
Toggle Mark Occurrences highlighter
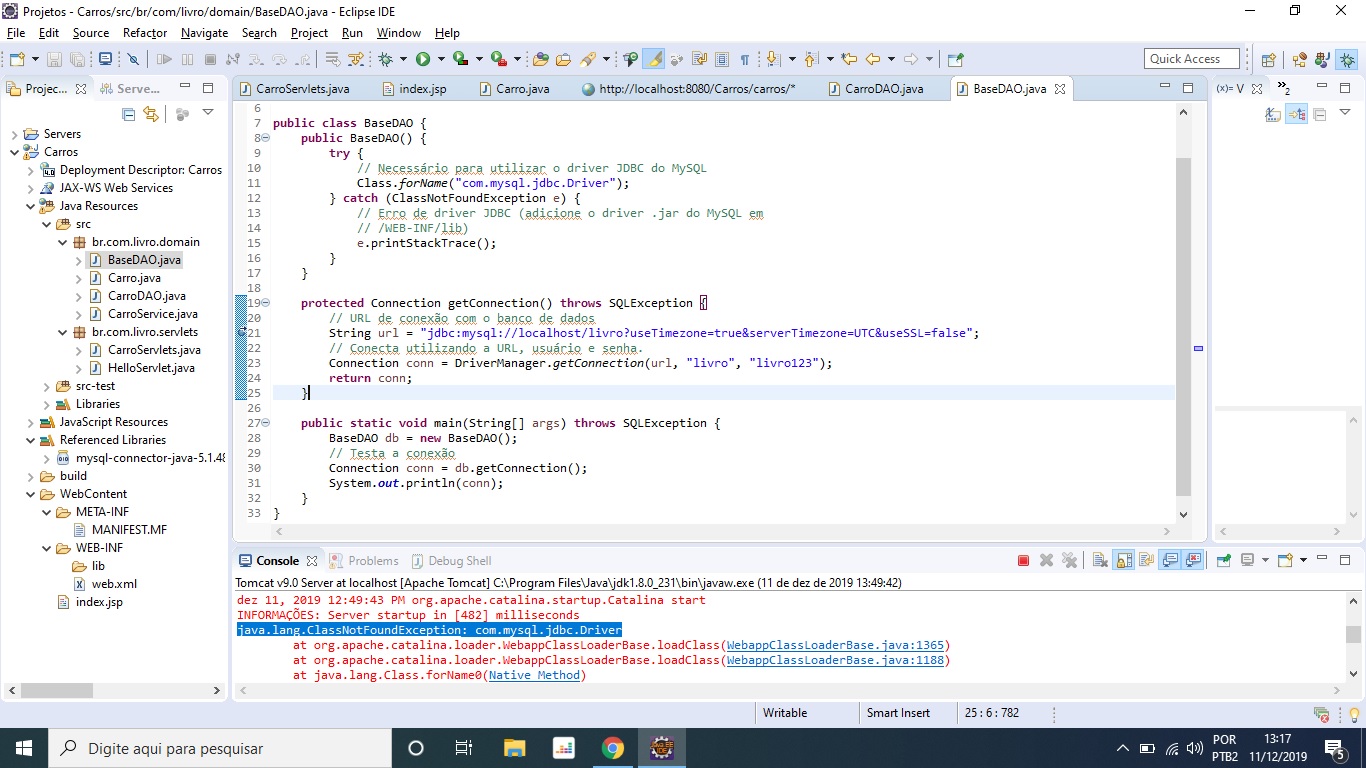tap(653, 59)
